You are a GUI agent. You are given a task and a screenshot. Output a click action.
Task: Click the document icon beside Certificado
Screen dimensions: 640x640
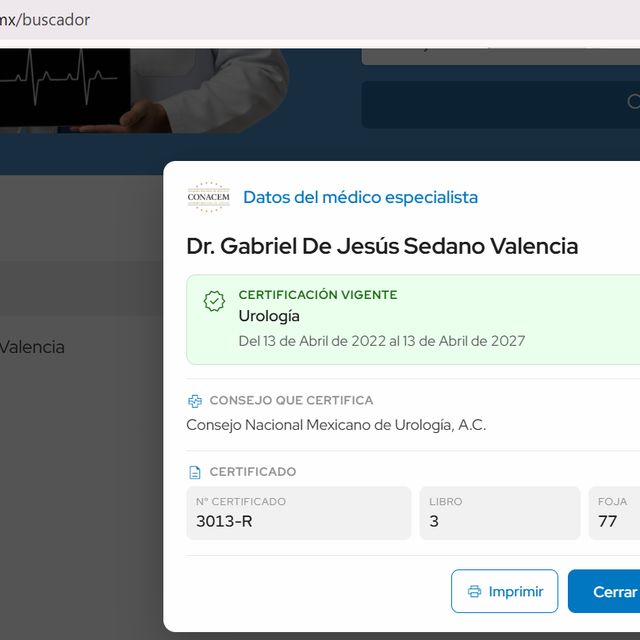[x=195, y=472]
